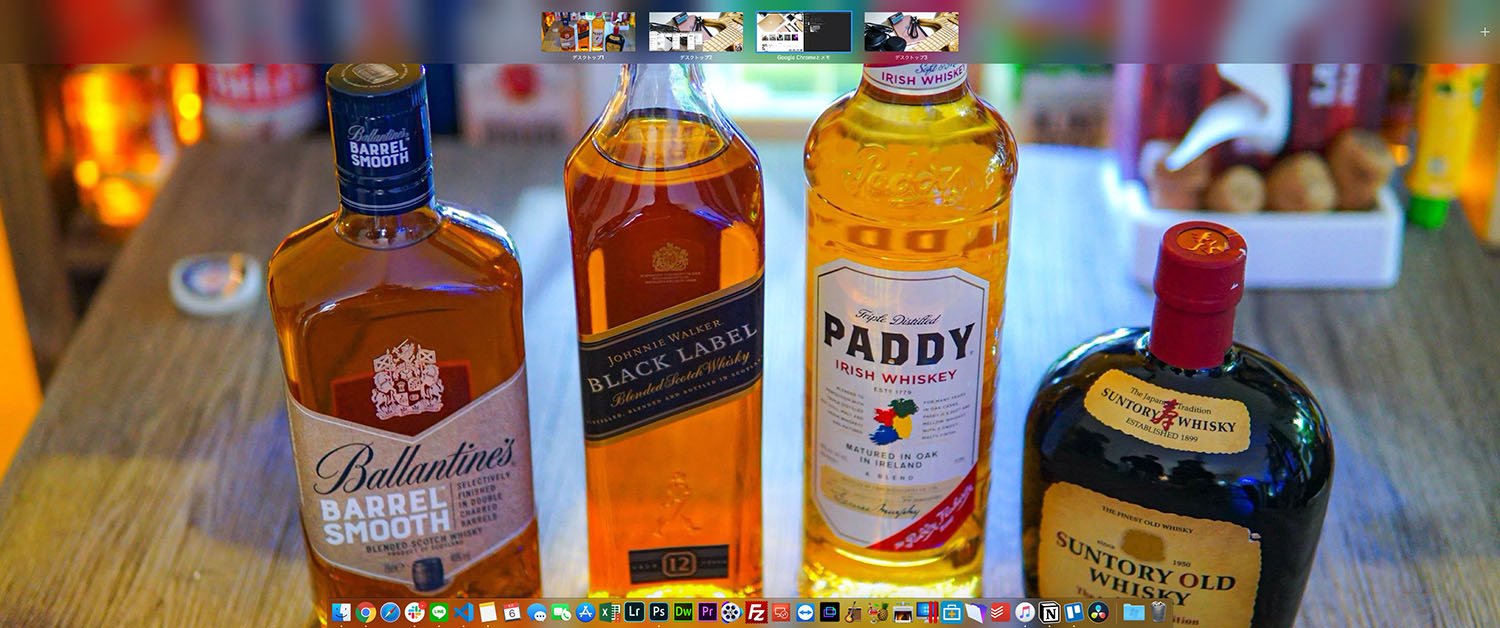The image size is (1500, 628).
Task: Open Todoist from the Dock
Action: [x=1000, y=612]
